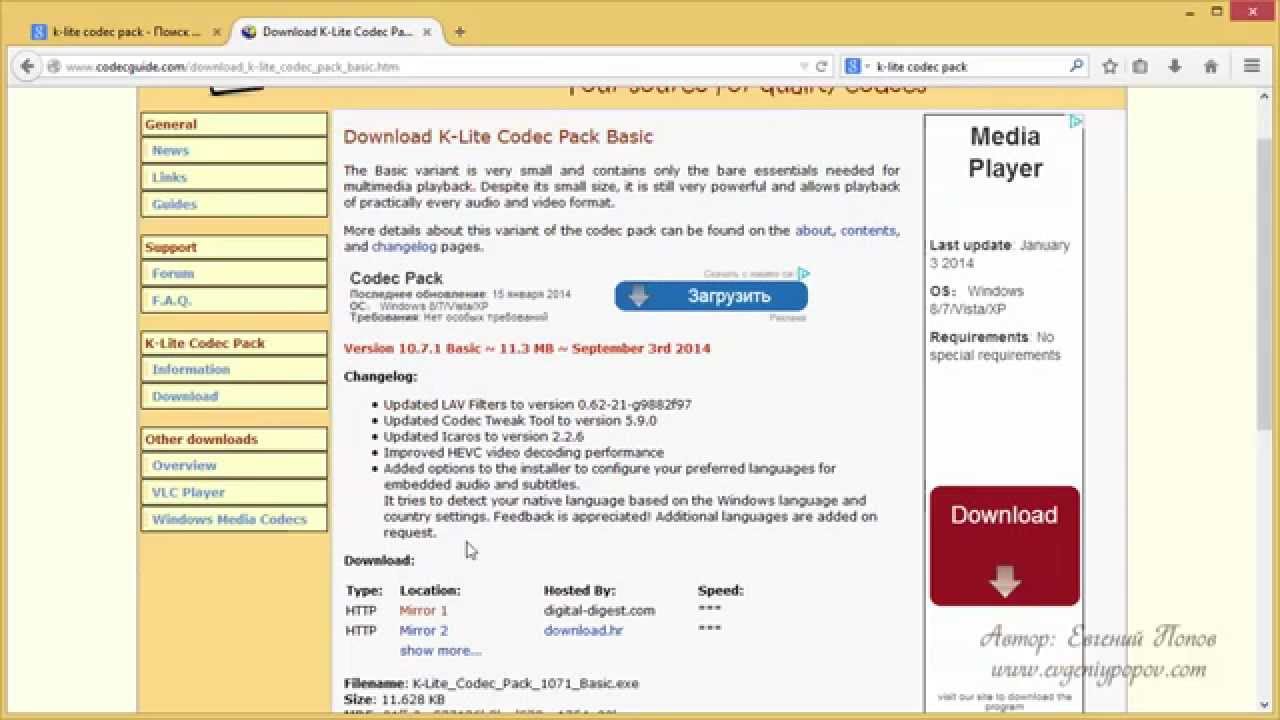Screen dimensions: 1280x720
Task: Bookmark this page with the star icon
Action: click(1109, 67)
